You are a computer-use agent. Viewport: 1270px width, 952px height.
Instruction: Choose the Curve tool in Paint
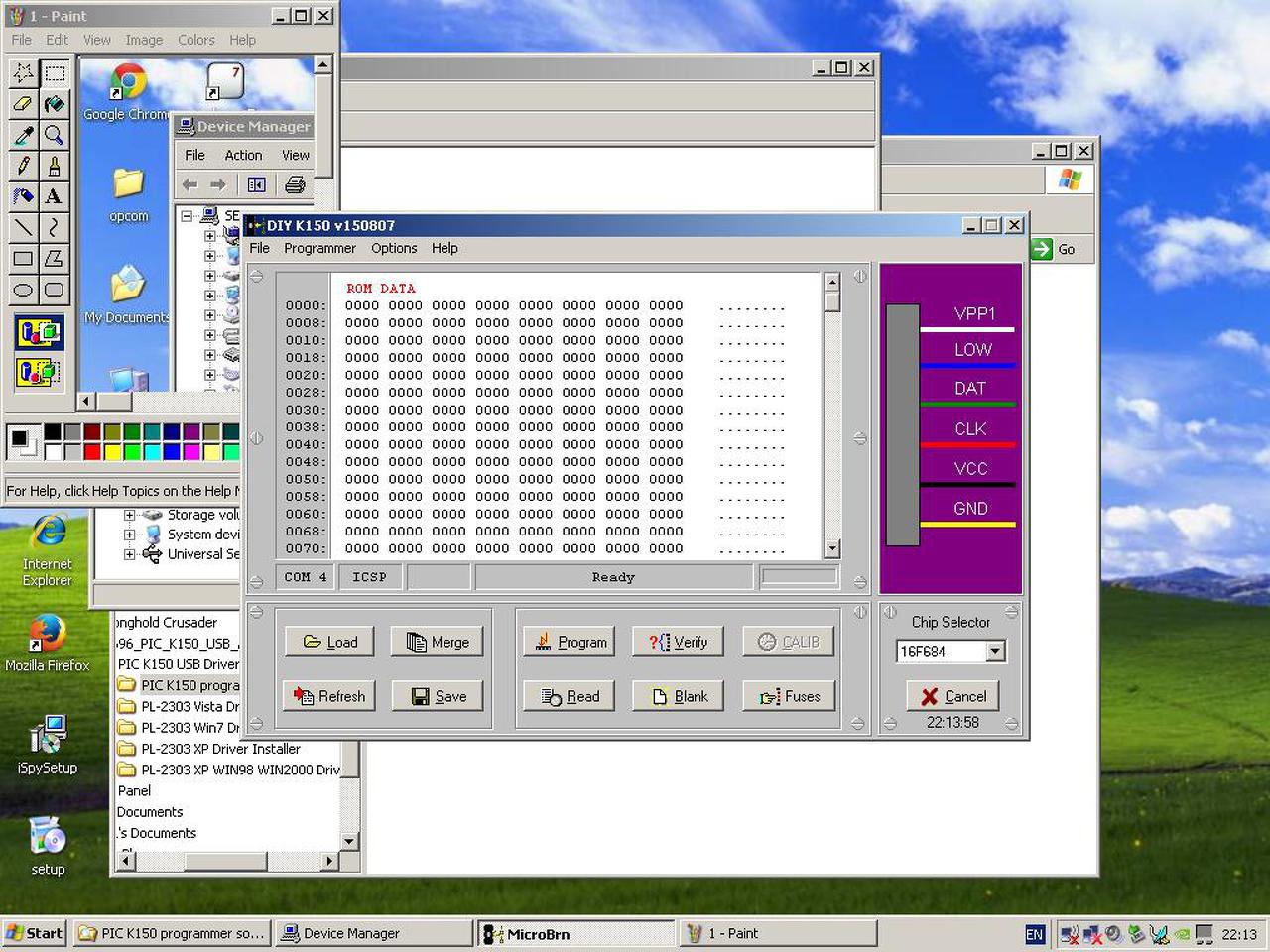pyautogui.click(x=55, y=227)
